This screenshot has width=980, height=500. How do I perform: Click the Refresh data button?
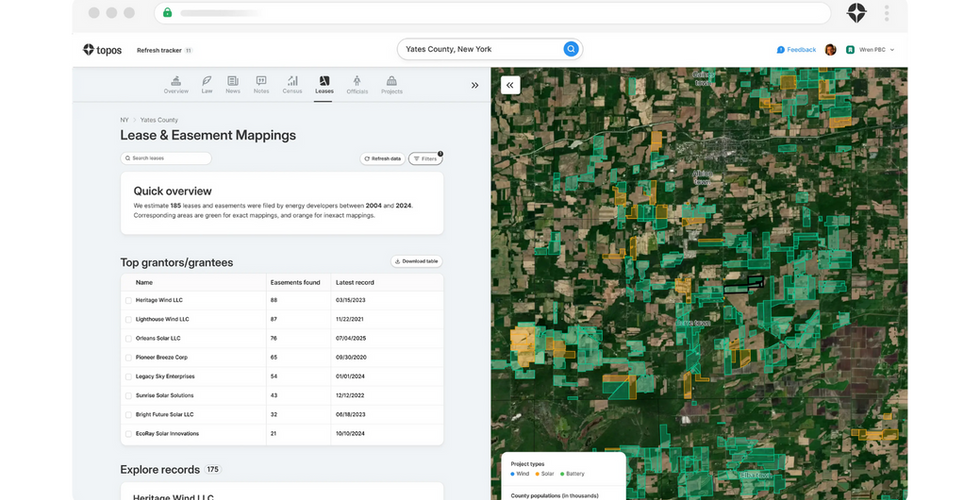[382, 159]
